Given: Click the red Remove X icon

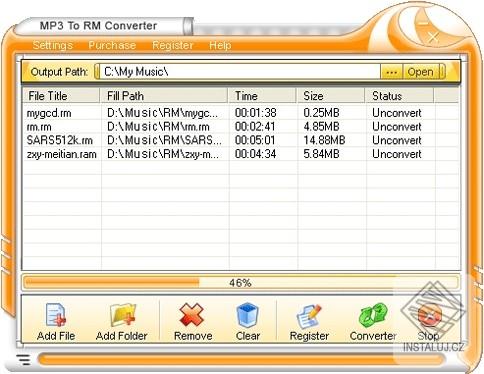Looking at the screenshot, I should (x=192, y=315).
